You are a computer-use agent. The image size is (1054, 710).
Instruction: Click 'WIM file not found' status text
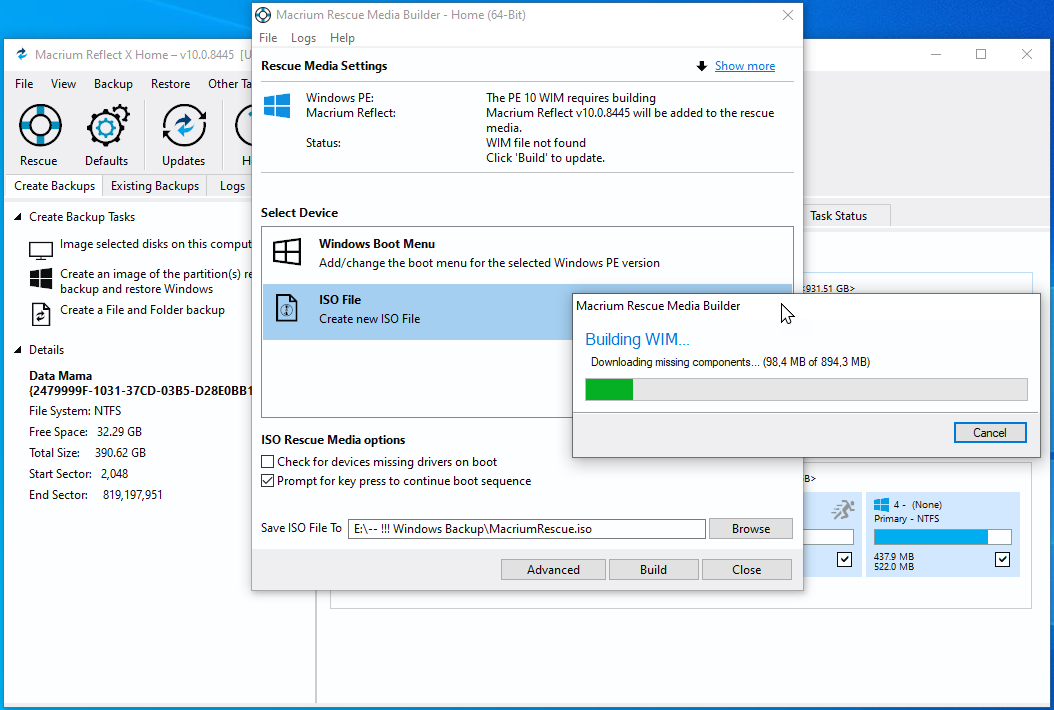pyautogui.click(x=536, y=143)
